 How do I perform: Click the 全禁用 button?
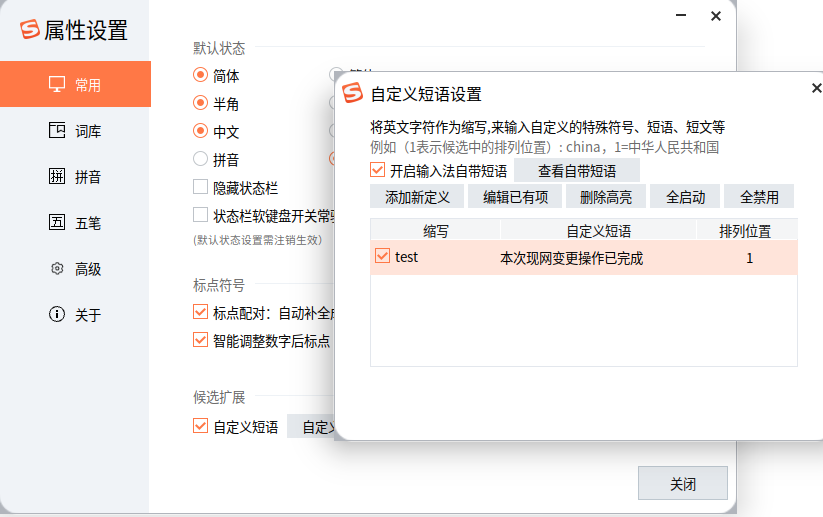tap(759, 197)
